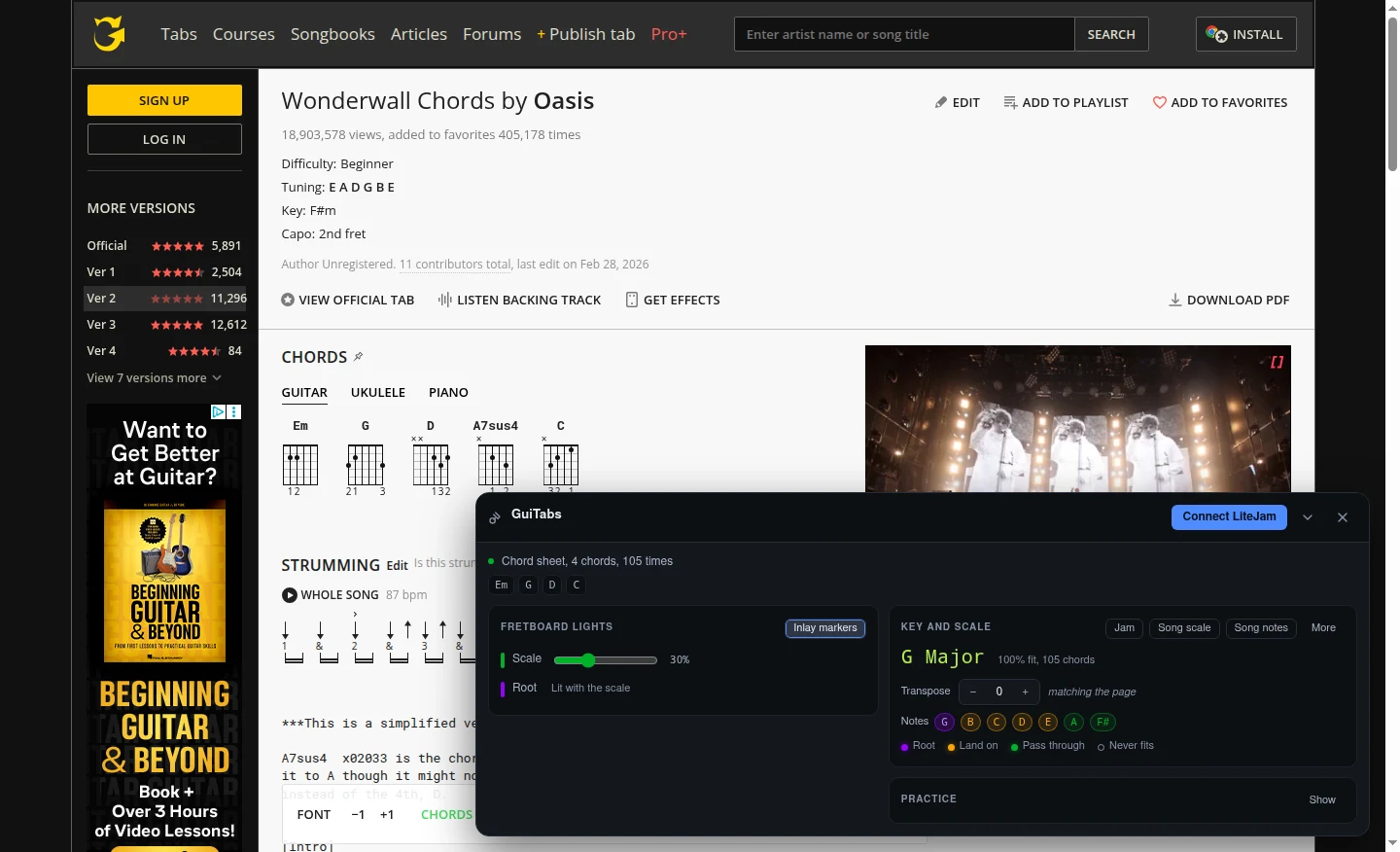1400x852 pixels.
Task: Click the GuiTabs panel logo icon
Action: tap(495, 516)
